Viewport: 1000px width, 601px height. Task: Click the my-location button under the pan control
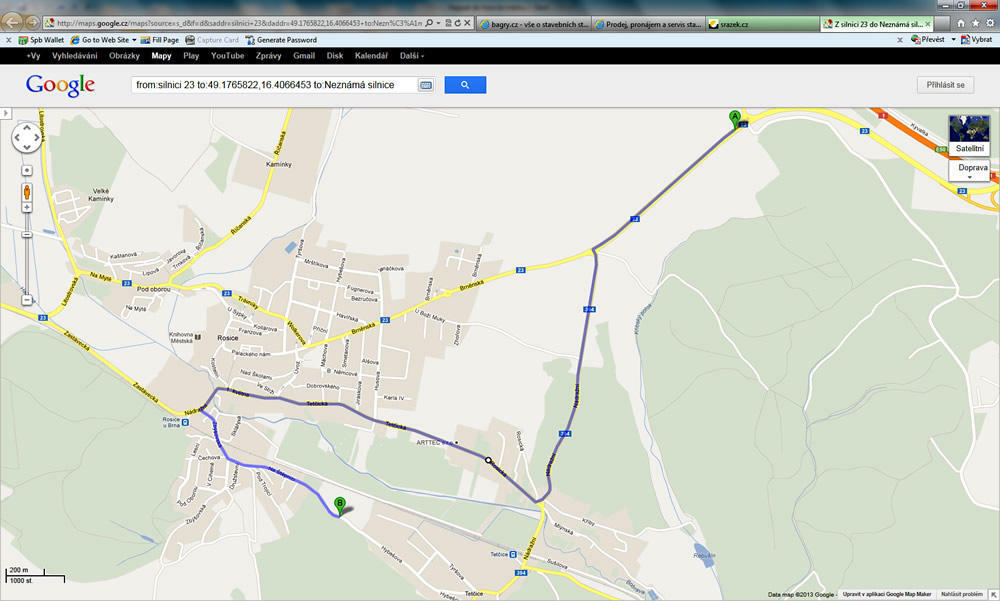[x=27, y=170]
